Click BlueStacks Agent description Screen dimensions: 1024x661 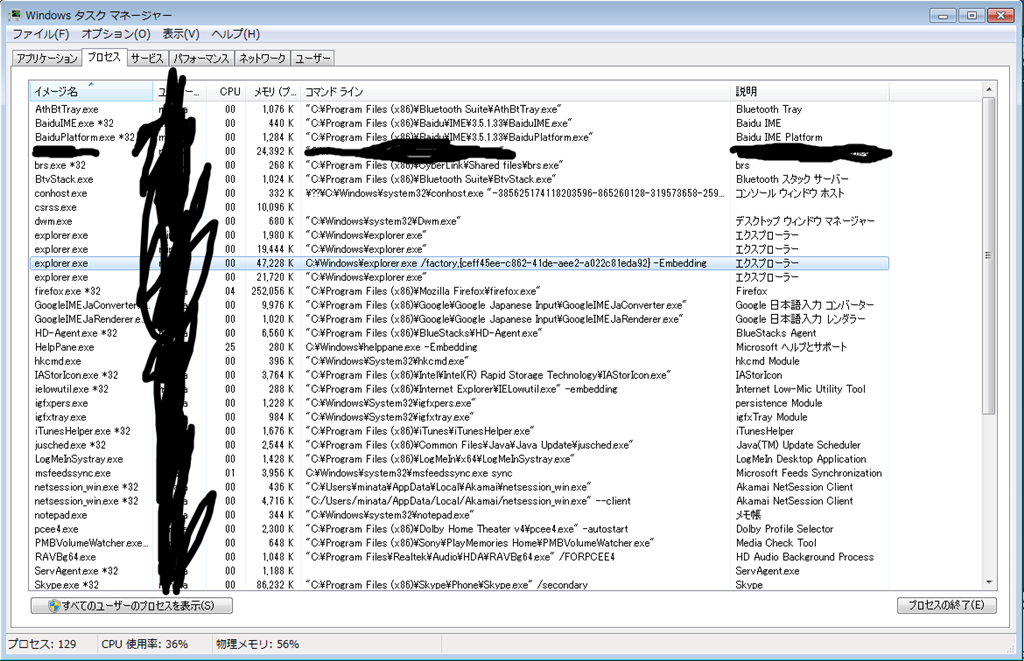(776, 333)
